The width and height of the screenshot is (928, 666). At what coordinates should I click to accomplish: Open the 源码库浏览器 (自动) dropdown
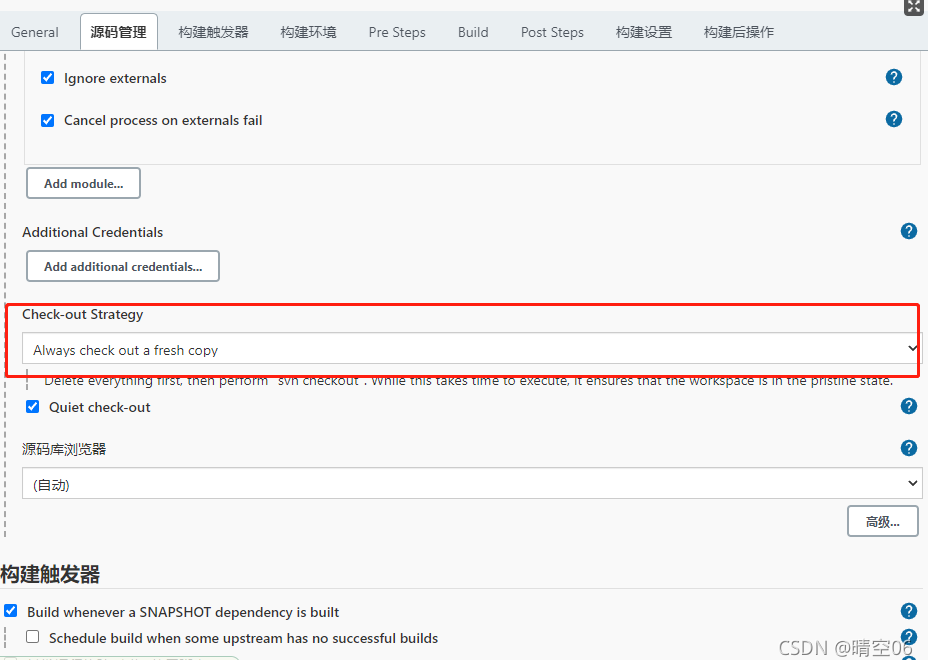click(472, 483)
